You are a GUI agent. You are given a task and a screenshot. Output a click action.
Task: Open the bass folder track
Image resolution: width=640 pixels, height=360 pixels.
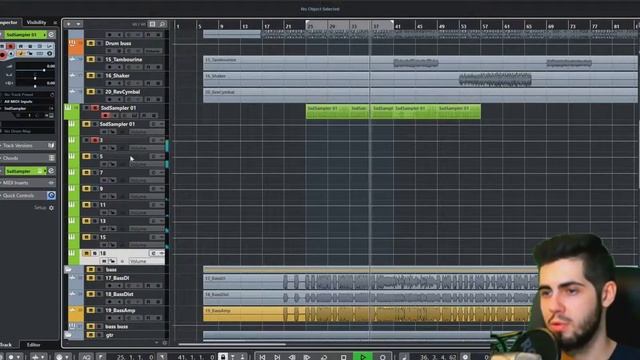pyautogui.click(x=68, y=269)
